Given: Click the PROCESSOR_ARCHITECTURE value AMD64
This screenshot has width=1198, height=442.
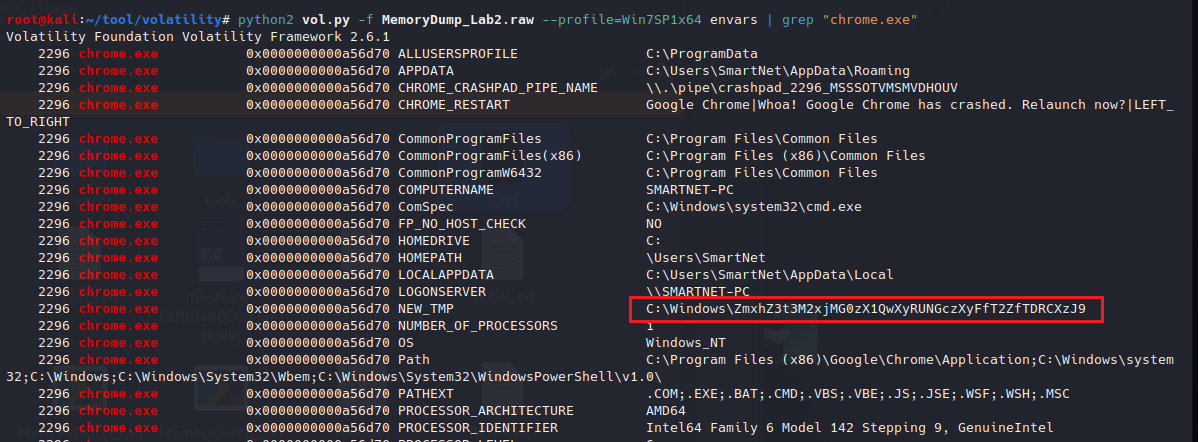Looking at the screenshot, I should click(666, 411).
